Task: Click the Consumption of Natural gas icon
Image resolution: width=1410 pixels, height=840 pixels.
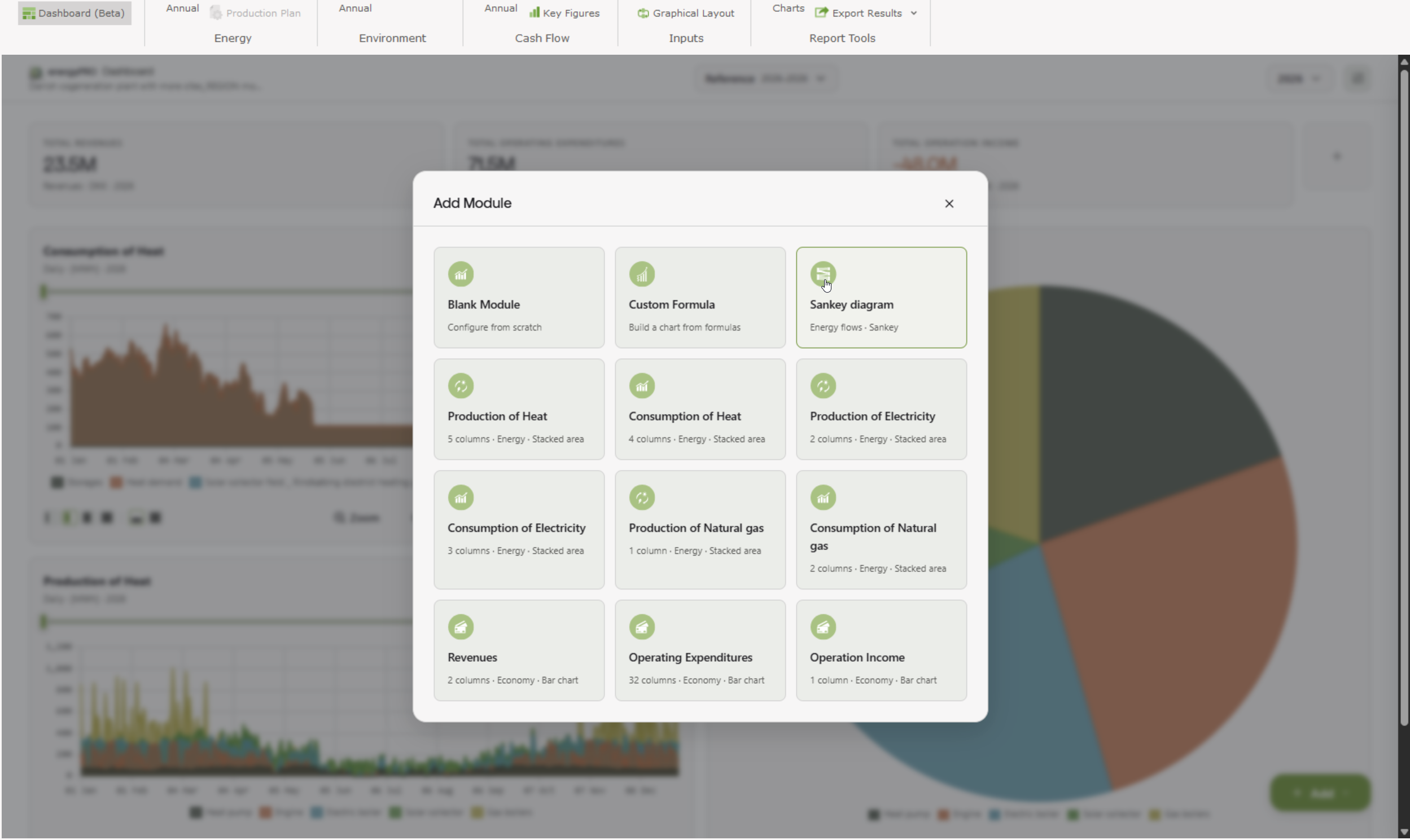Action: click(x=824, y=498)
